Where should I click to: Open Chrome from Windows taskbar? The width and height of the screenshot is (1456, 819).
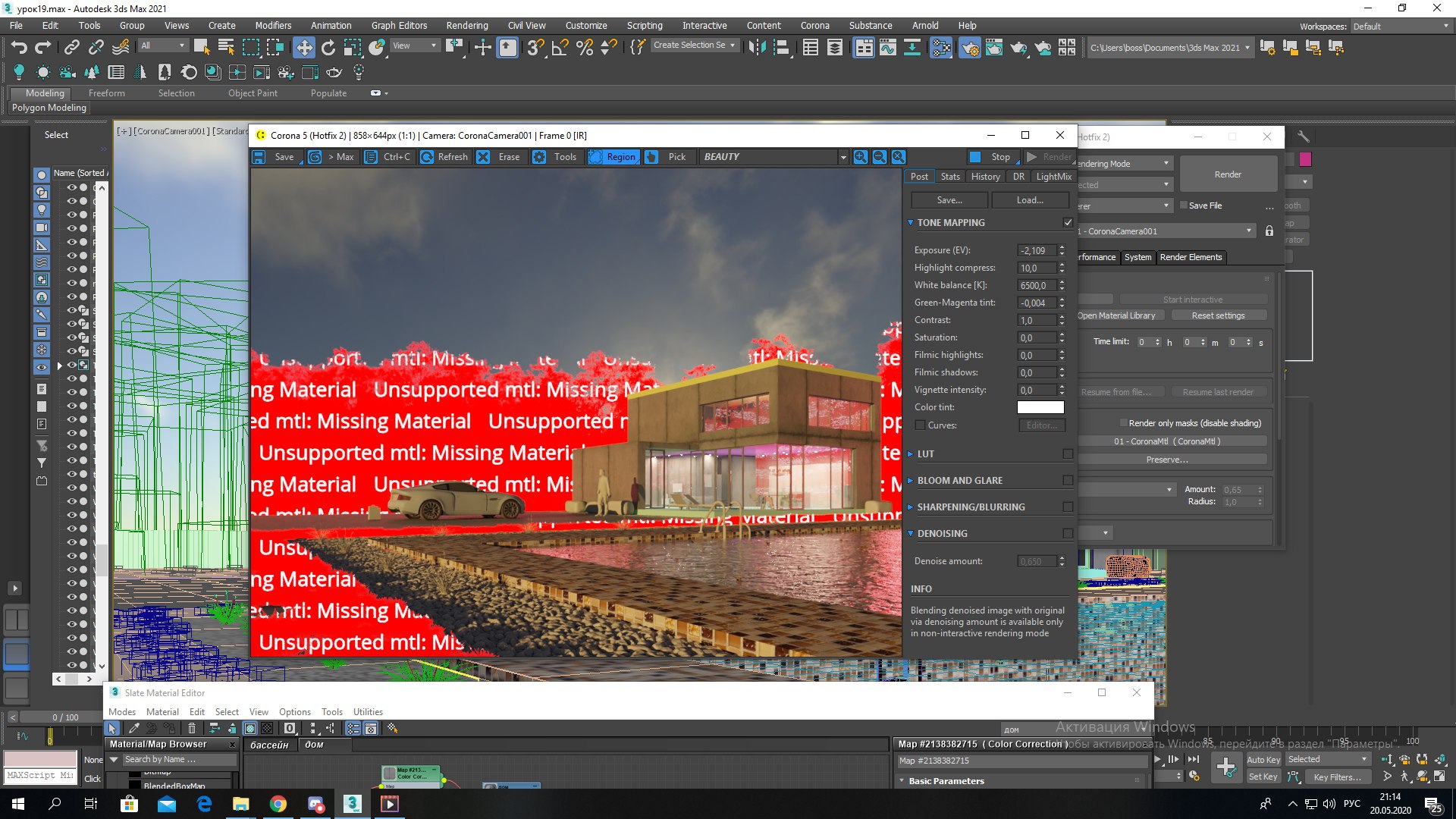(278, 804)
